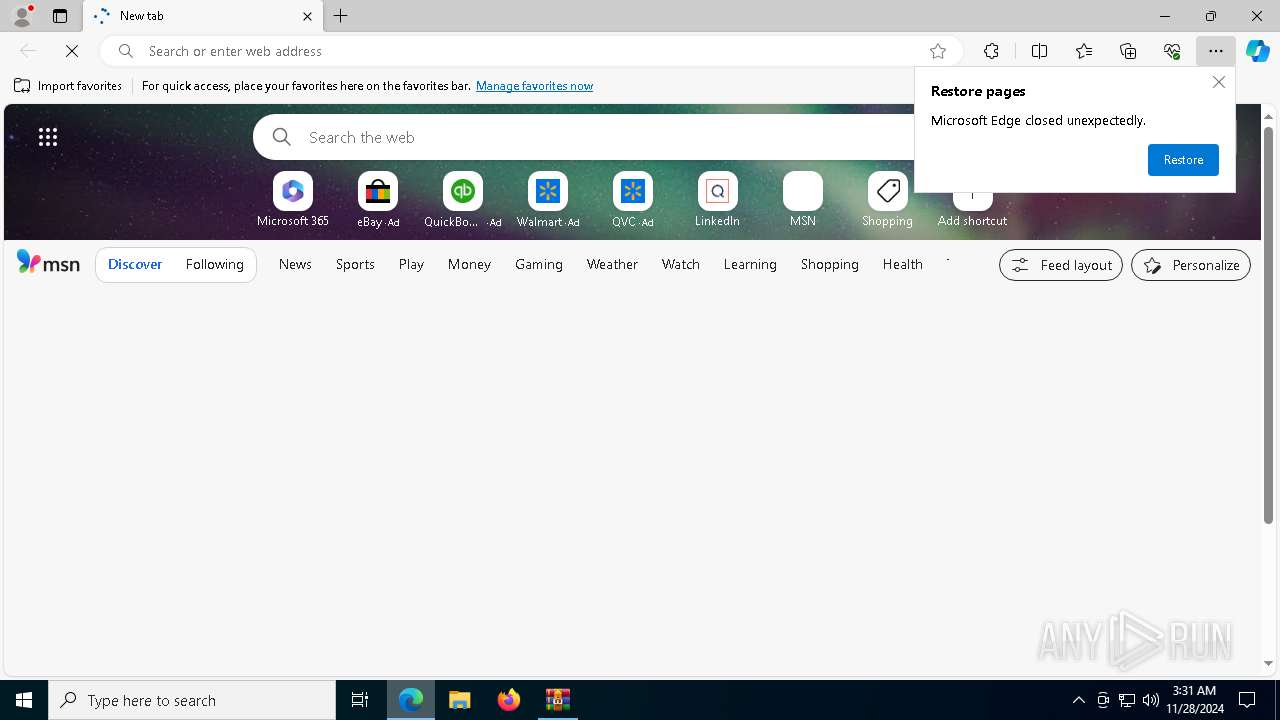Switch to the Following tab
The image size is (1280, 720).
click(x=214, y=264)
